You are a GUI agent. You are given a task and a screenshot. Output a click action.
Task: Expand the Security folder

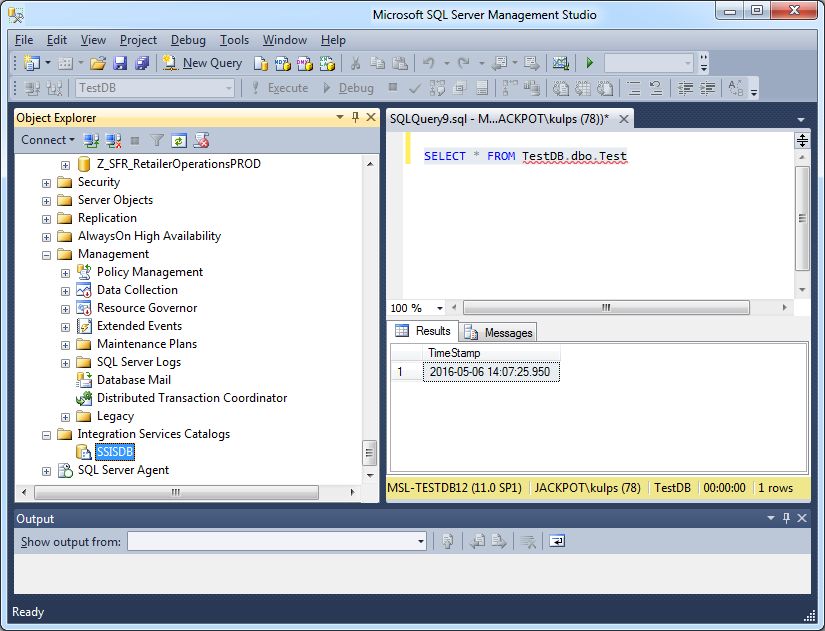[x=46, y=183]
